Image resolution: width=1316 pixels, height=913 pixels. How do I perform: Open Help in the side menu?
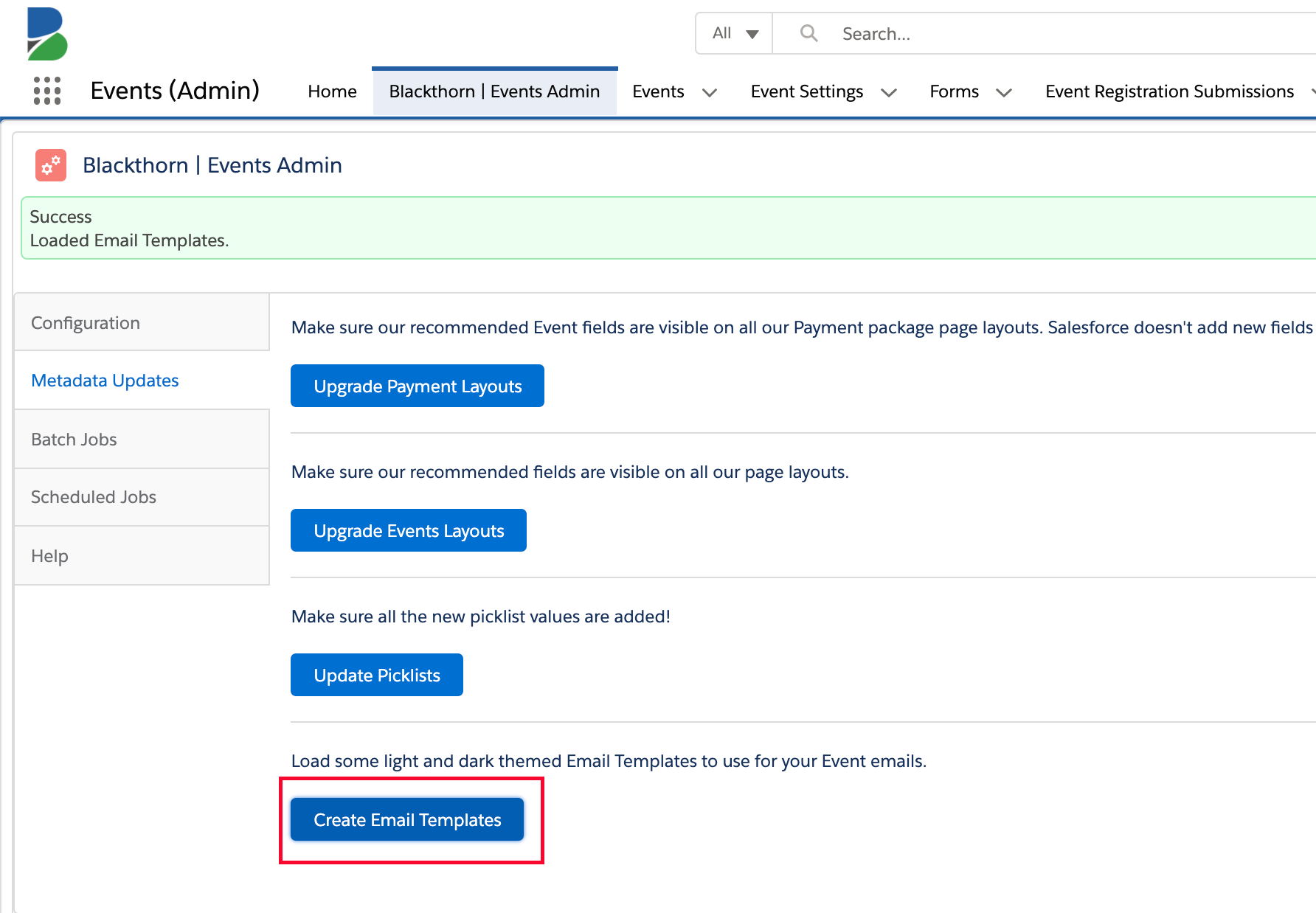pos(142,556)
